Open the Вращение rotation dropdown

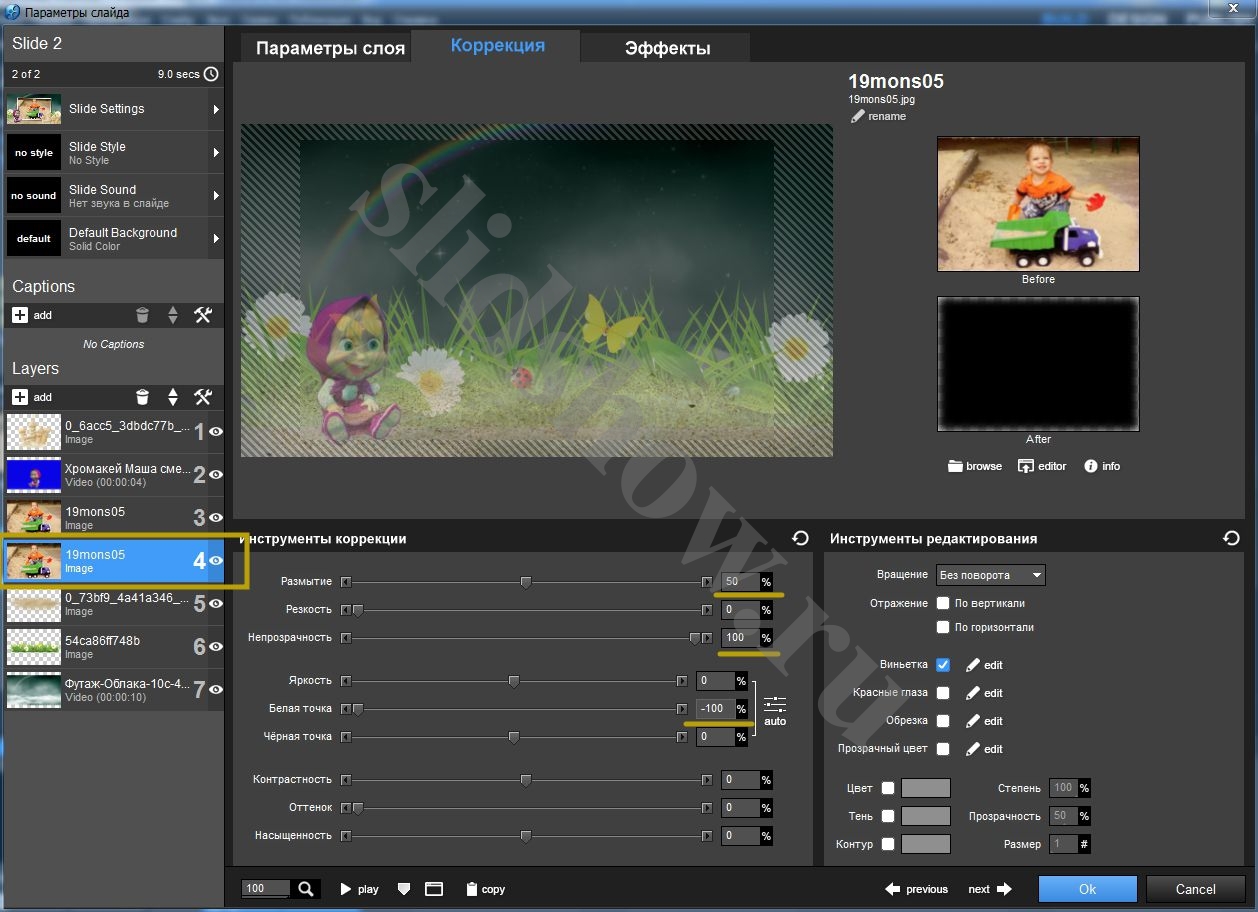click(991, 575)
